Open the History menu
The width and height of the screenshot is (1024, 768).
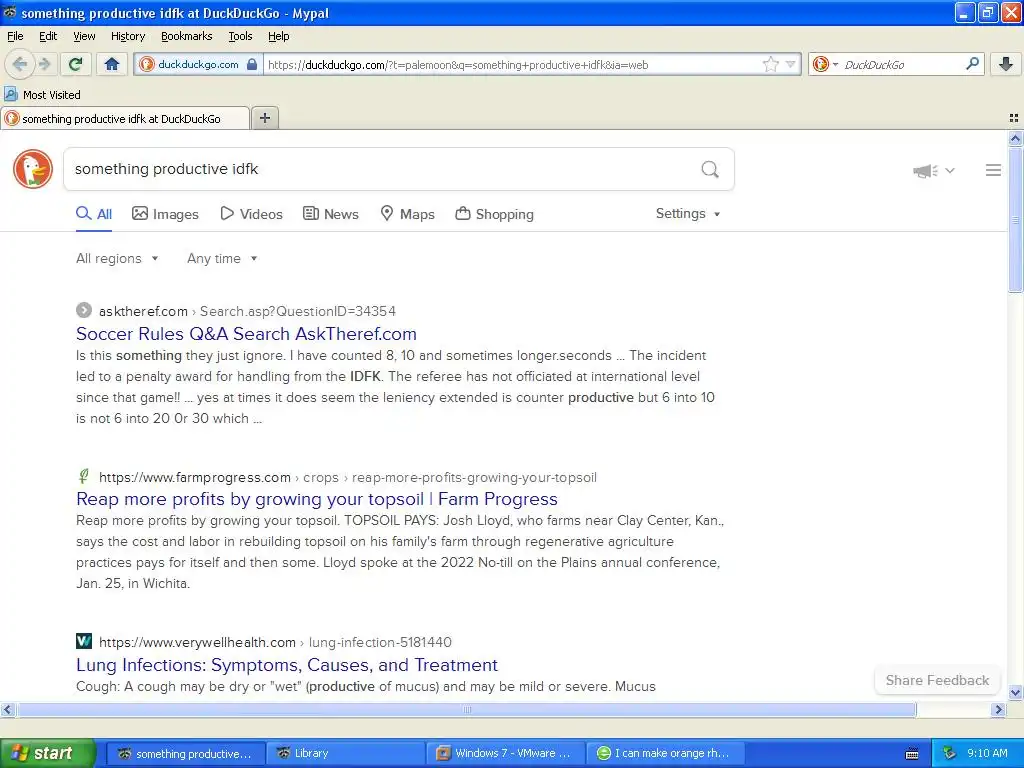pos(128,36)
